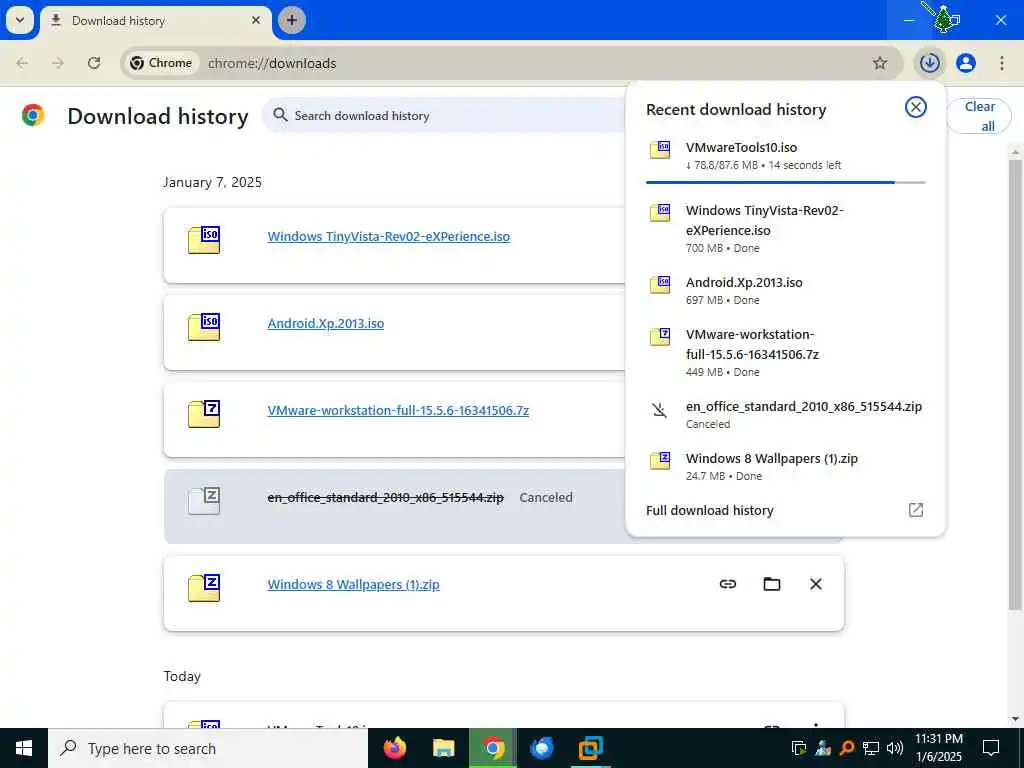Click the 7z archive icon for VMware-workstation

[x=204, y=413]
